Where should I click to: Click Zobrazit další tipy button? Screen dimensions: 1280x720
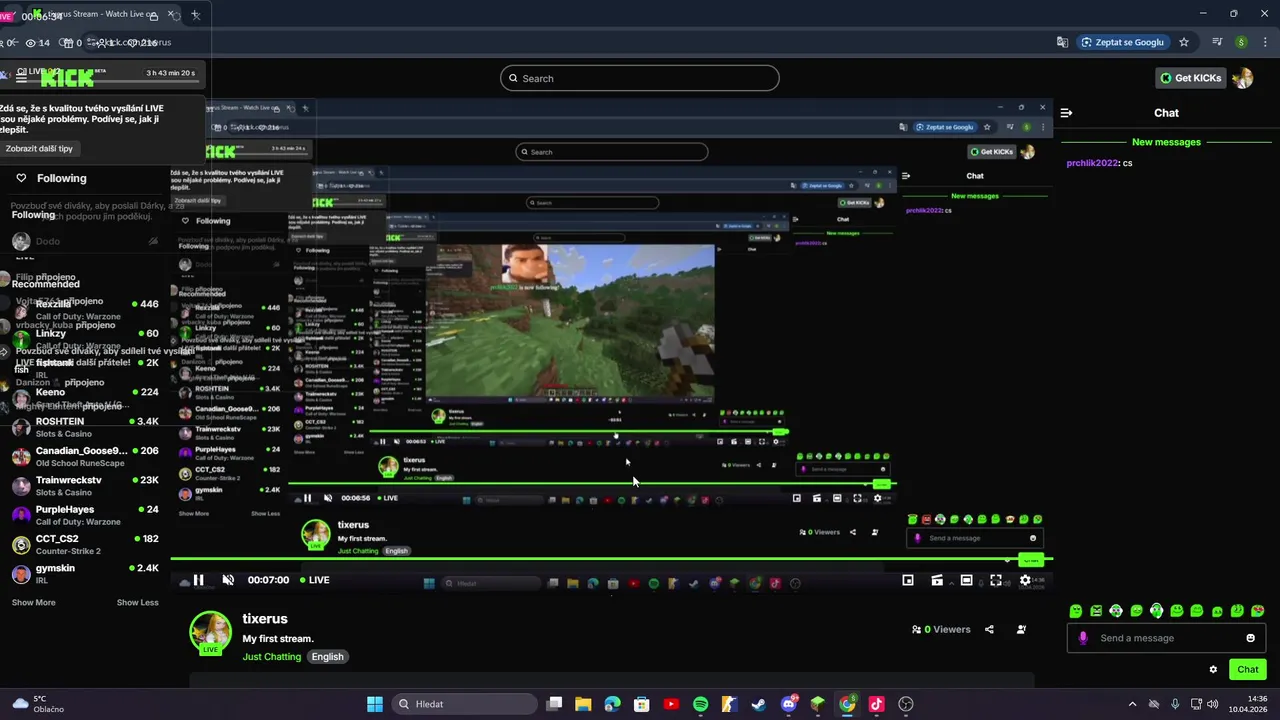pyautogui.click(x=39, y=148)
